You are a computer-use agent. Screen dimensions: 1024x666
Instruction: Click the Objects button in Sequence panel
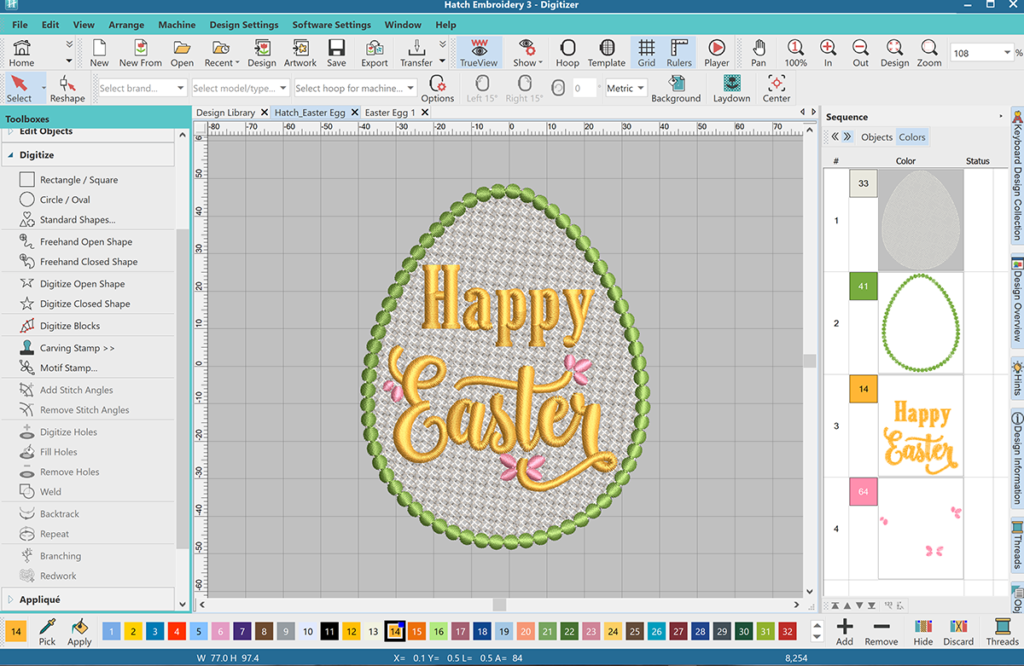pos(876,137)
